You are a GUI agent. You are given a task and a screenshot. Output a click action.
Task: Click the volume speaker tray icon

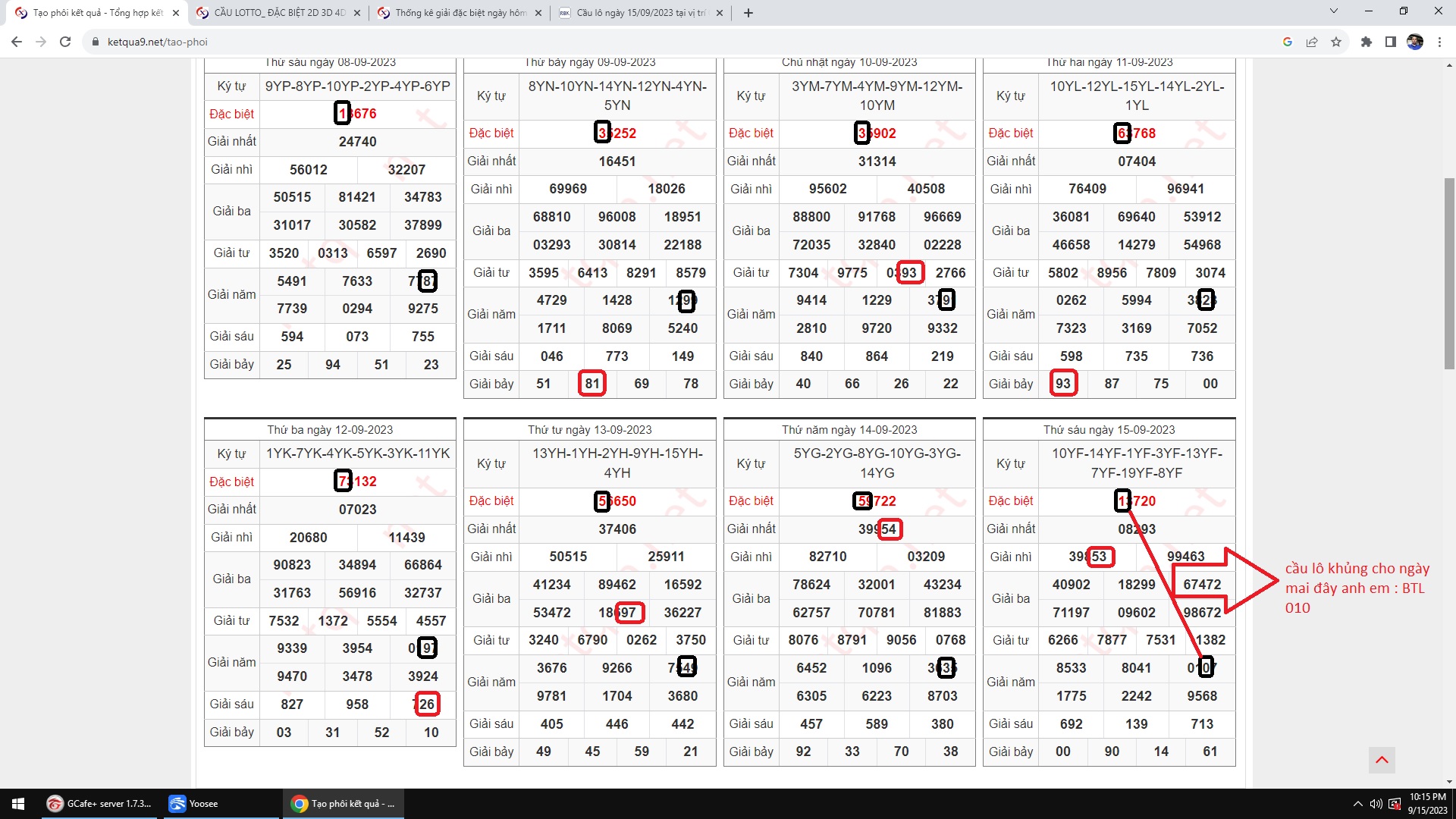coord(1376,804)
